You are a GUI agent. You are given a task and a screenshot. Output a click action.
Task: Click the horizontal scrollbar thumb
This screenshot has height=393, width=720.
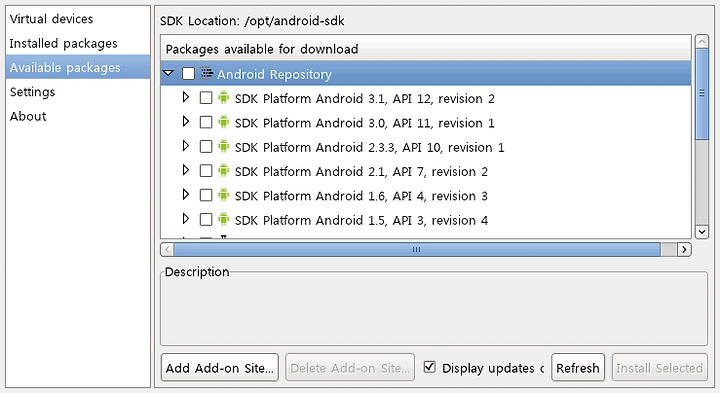[417, 250]
